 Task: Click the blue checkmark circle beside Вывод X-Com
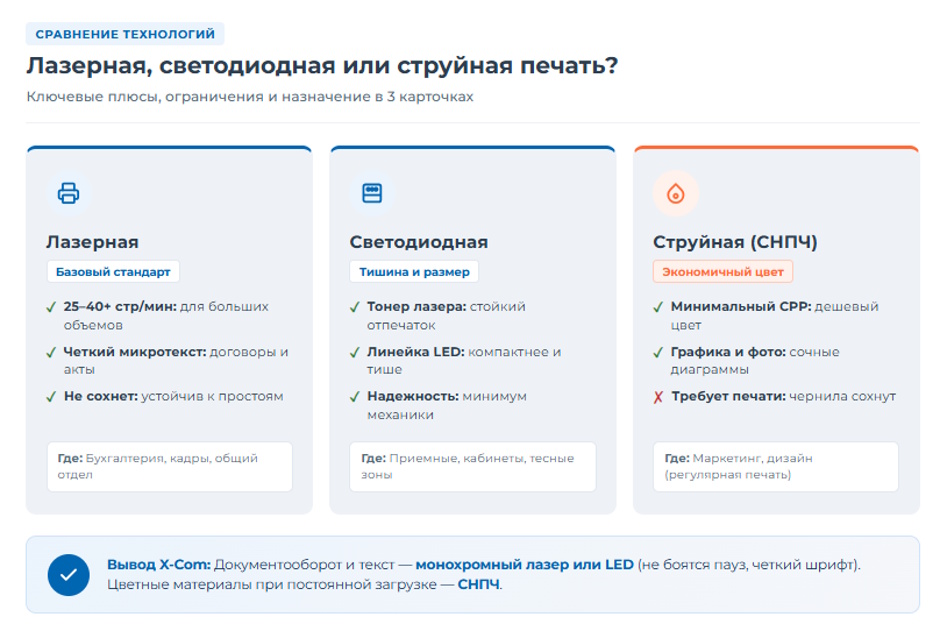[68, 575]
